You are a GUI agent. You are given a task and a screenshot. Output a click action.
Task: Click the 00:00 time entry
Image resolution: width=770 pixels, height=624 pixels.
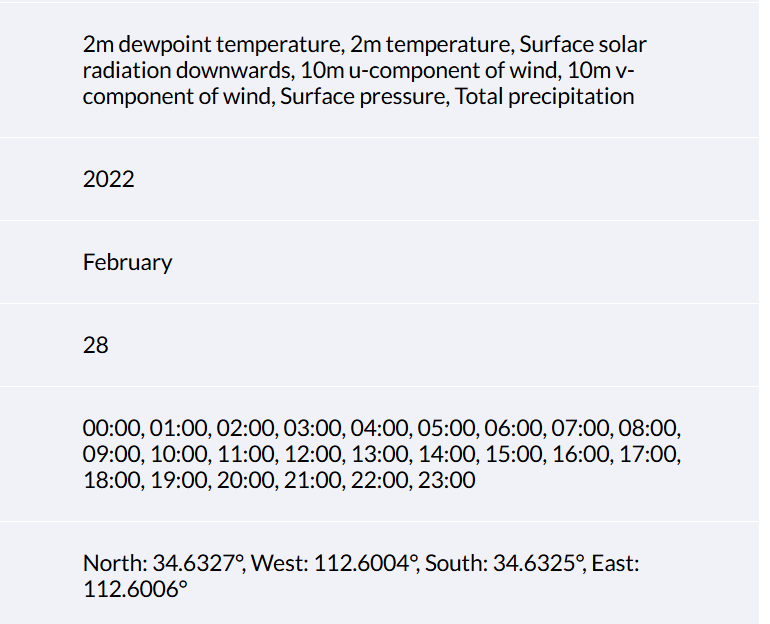(x=112, y=429)
